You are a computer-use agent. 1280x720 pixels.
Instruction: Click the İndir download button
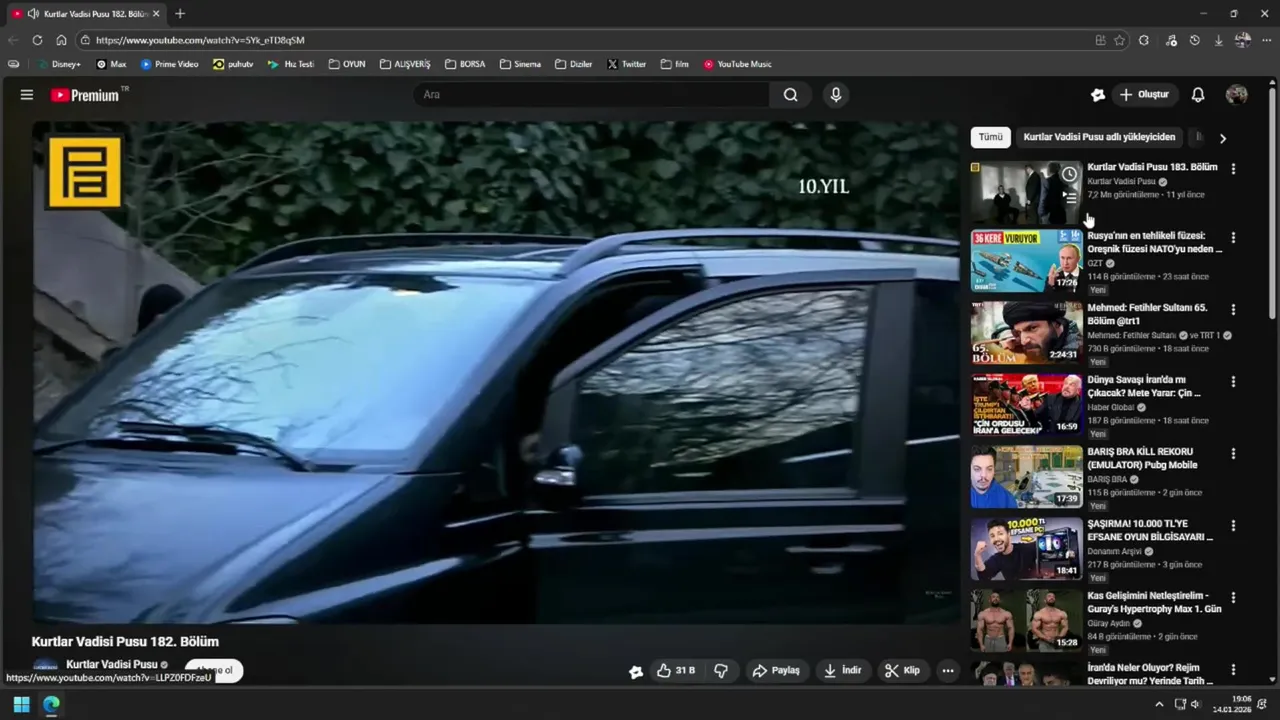pyautogui.click(x=842, y=671)
